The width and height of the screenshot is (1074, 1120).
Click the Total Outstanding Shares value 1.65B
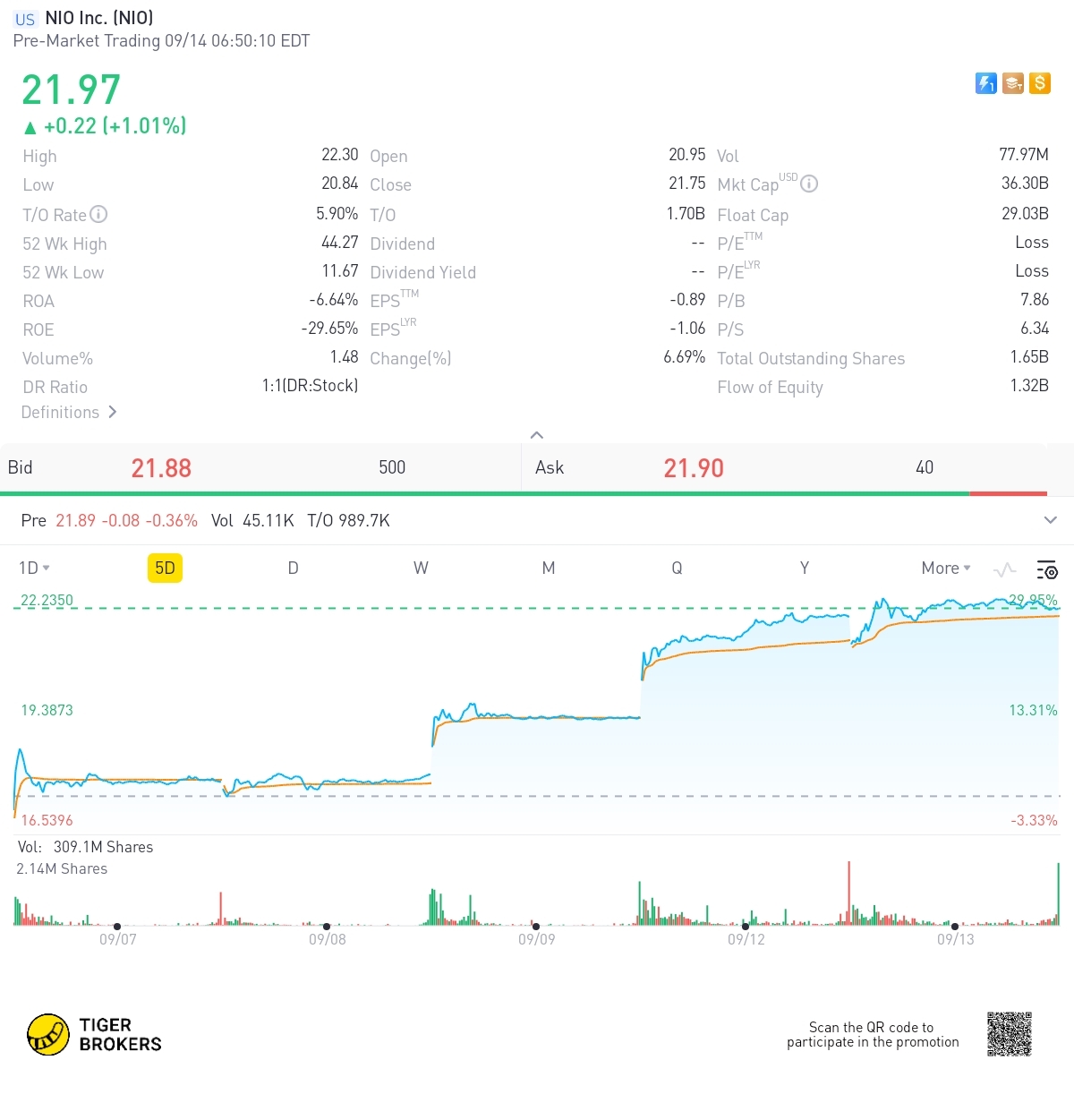[x=1029, y=357]
